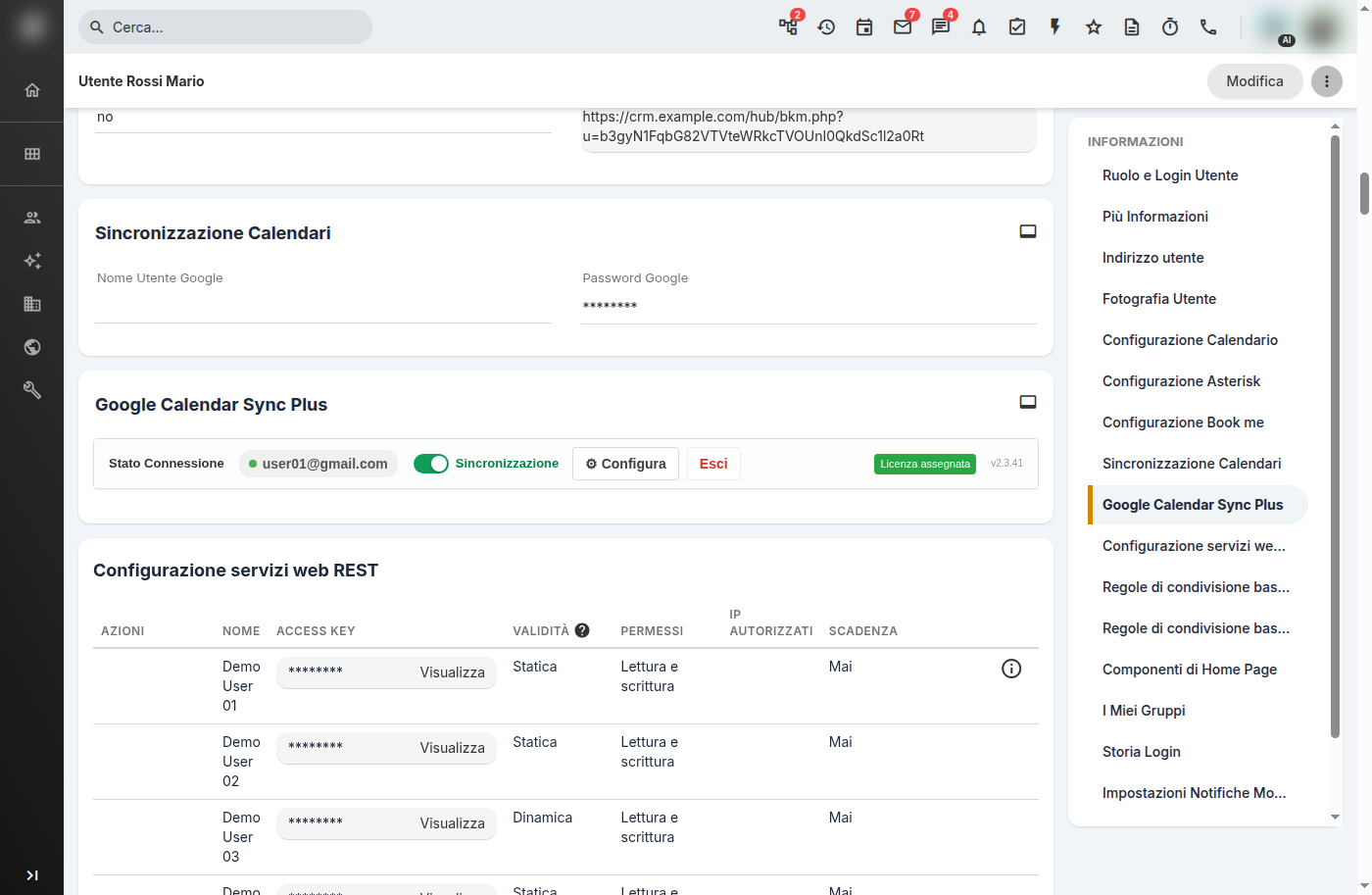Click the 'Licenza assegnata' green badge
The image size is (1372, 895).
click(925, 464)
